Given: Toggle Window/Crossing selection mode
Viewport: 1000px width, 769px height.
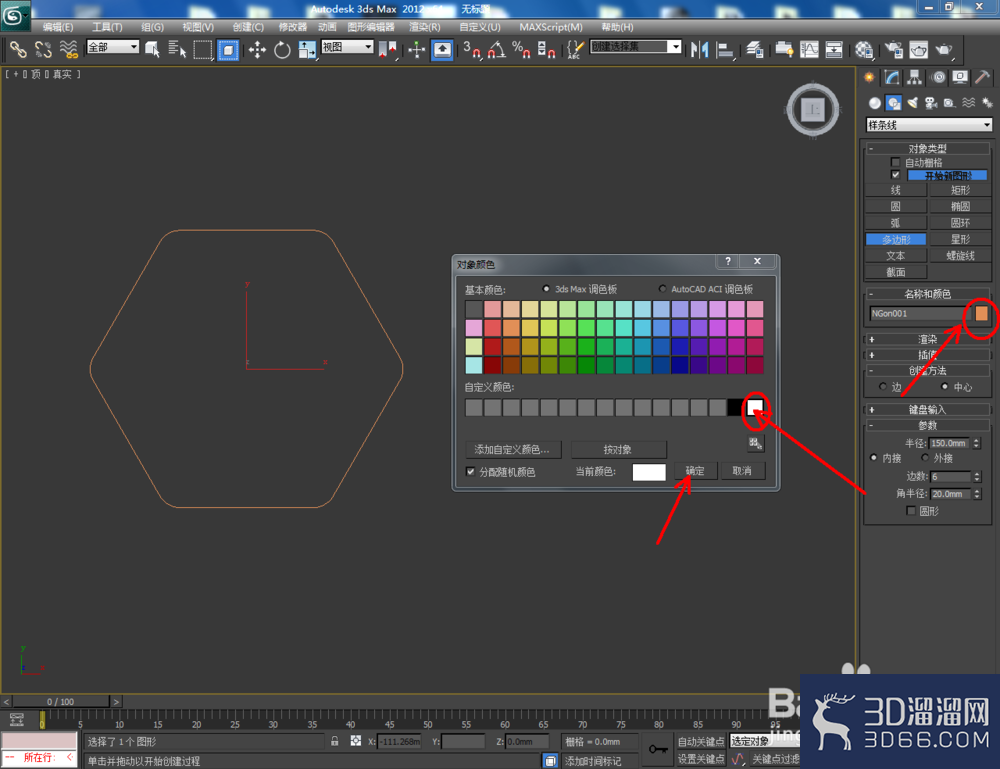Looking at the screenshot, I should coord(228,49).
